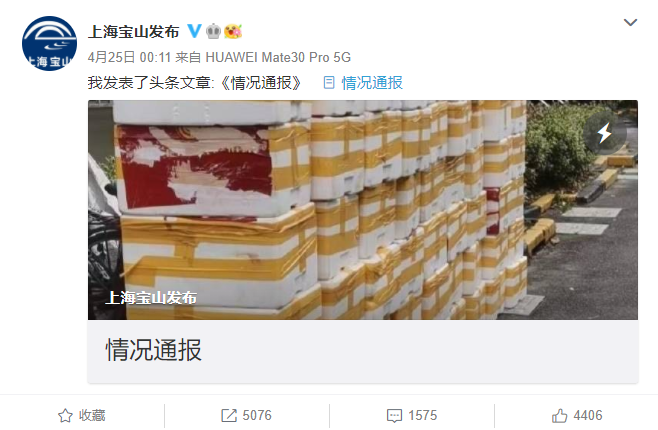Click the lightning bolt icon on image
The height and width of the screenshot is (430, 658).
(604, 133)
